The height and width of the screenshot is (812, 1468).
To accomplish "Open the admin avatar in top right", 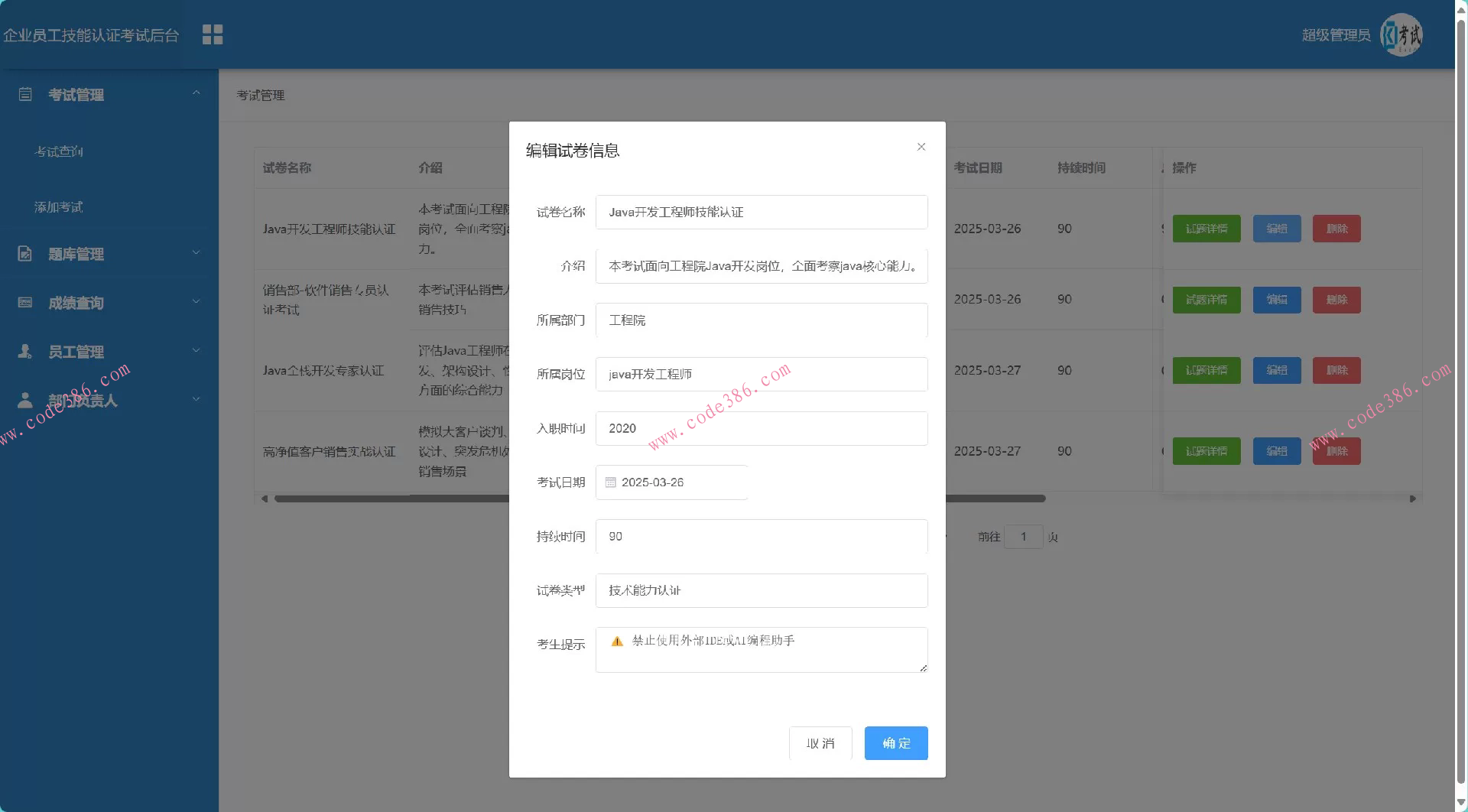I will (x=1401, y=34).
